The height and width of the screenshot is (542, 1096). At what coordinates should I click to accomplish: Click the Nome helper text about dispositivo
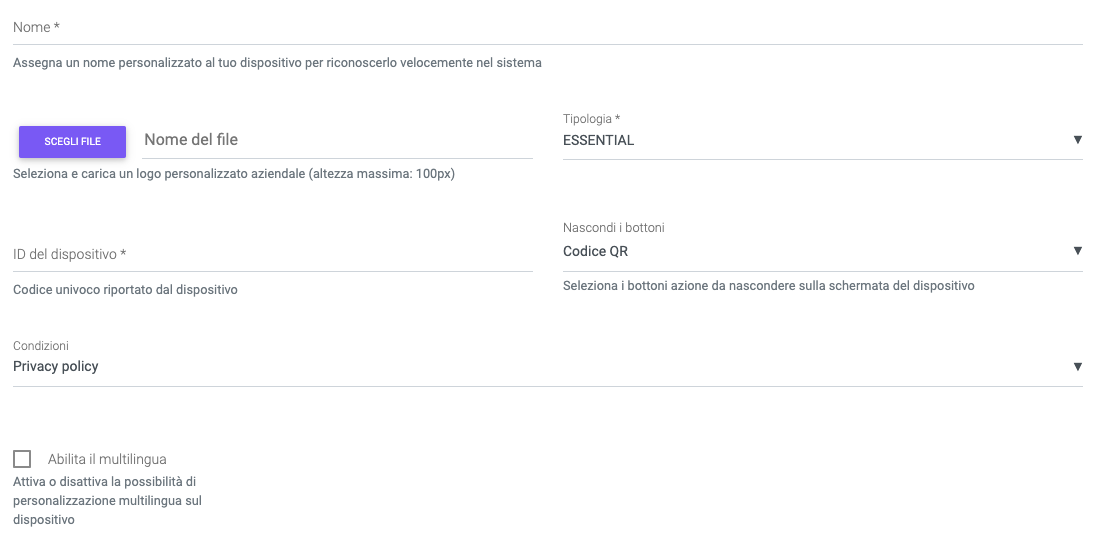tap(277, 63)
